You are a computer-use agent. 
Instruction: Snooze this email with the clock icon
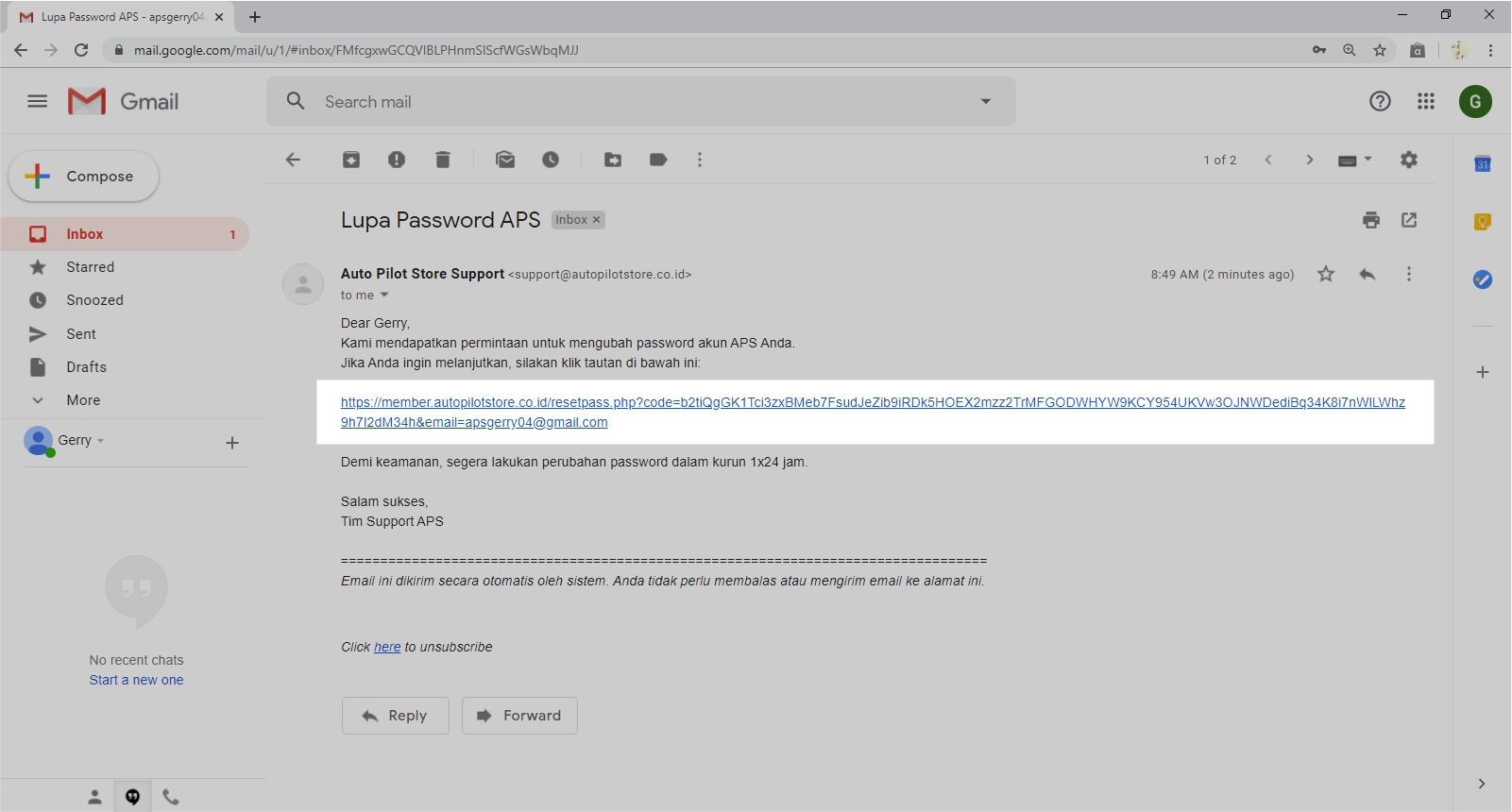point(551,160)
